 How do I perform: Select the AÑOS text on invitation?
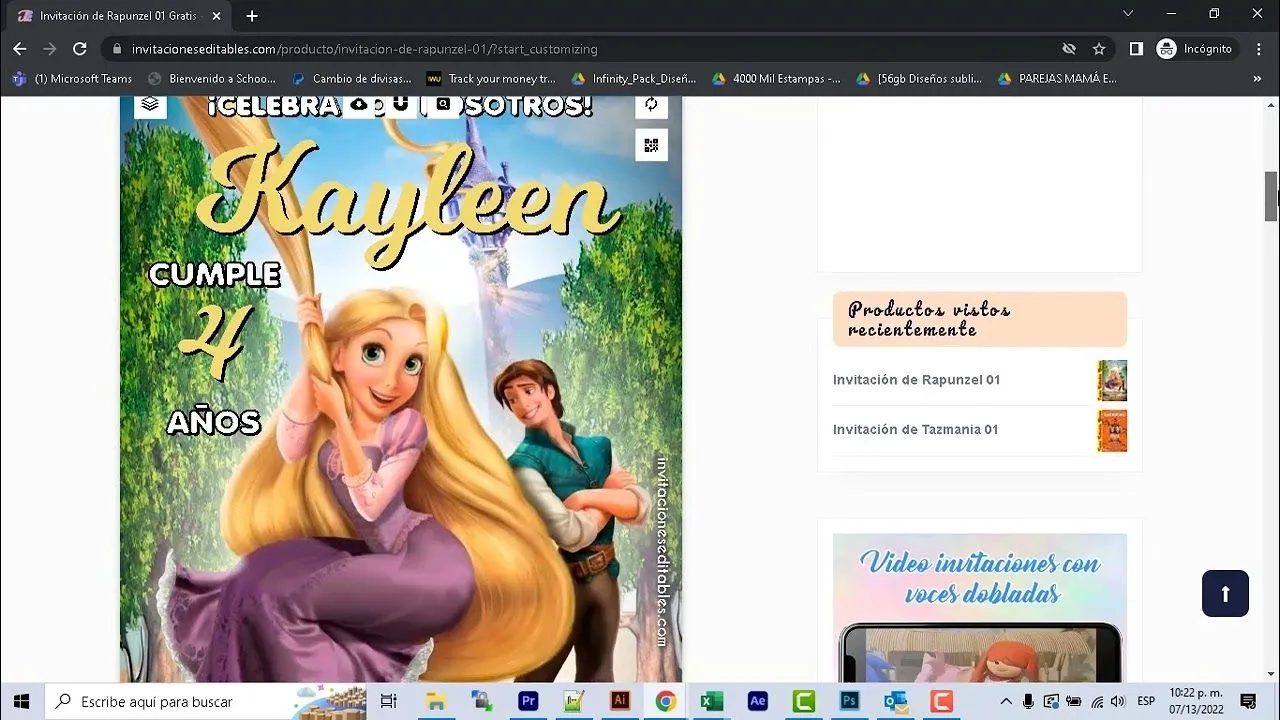(x=214, y=422)
